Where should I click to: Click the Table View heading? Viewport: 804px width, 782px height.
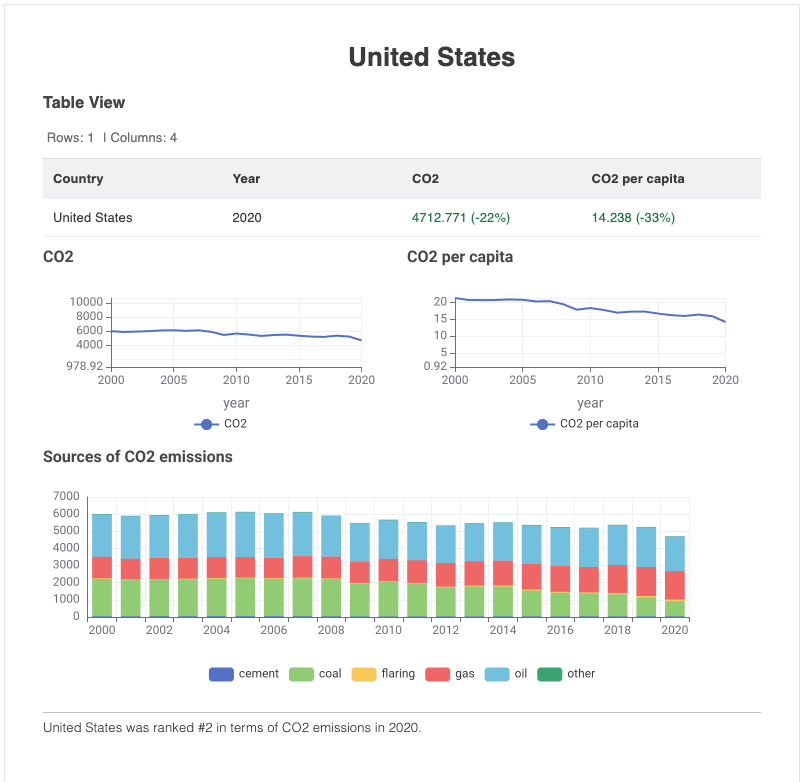pos(84,103)
